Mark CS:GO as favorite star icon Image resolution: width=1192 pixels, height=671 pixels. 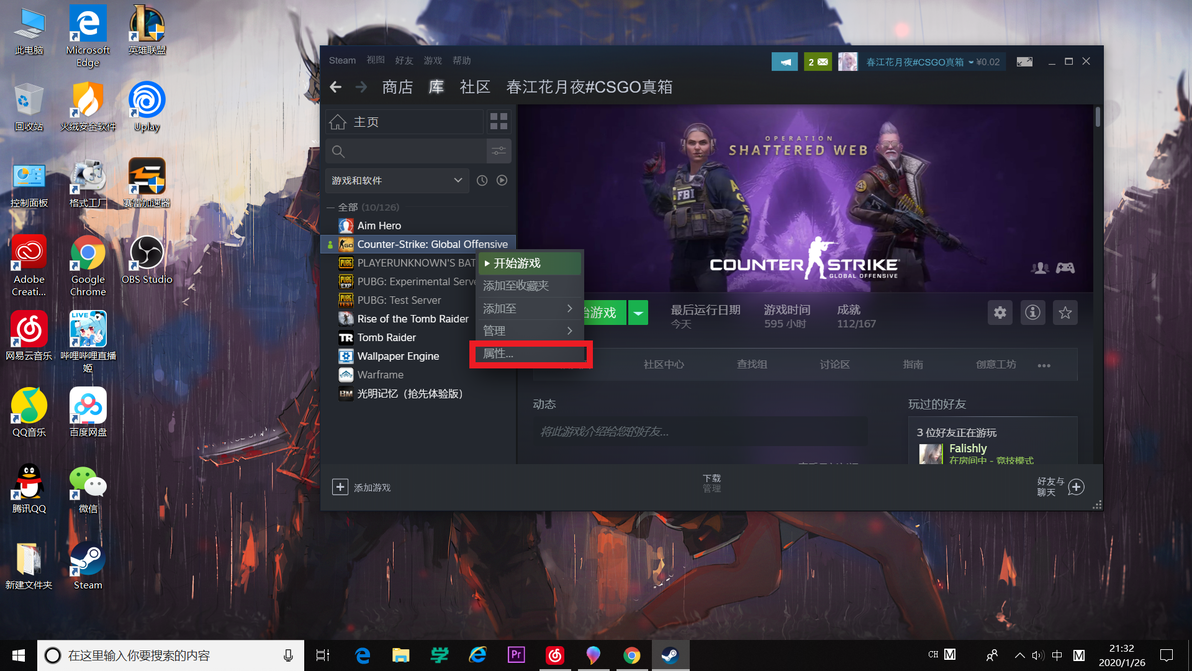coord(1065,312)
